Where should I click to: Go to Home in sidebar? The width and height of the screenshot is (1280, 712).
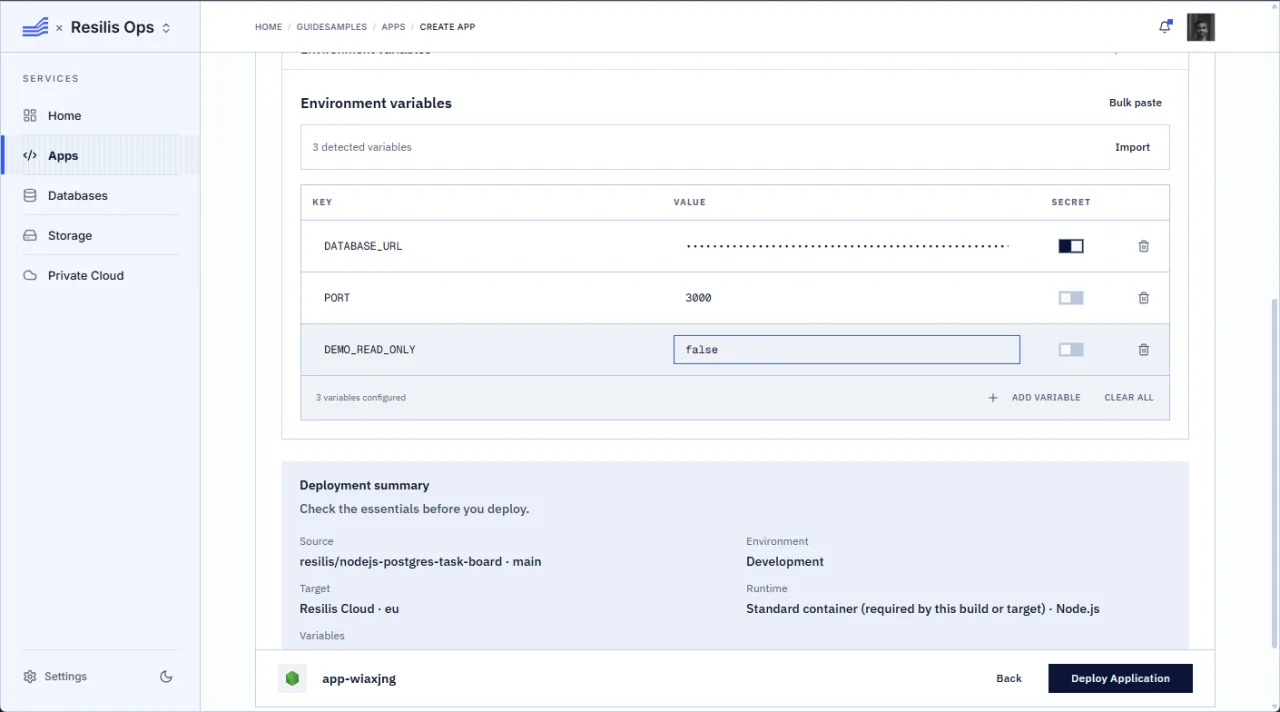point(64,116)
